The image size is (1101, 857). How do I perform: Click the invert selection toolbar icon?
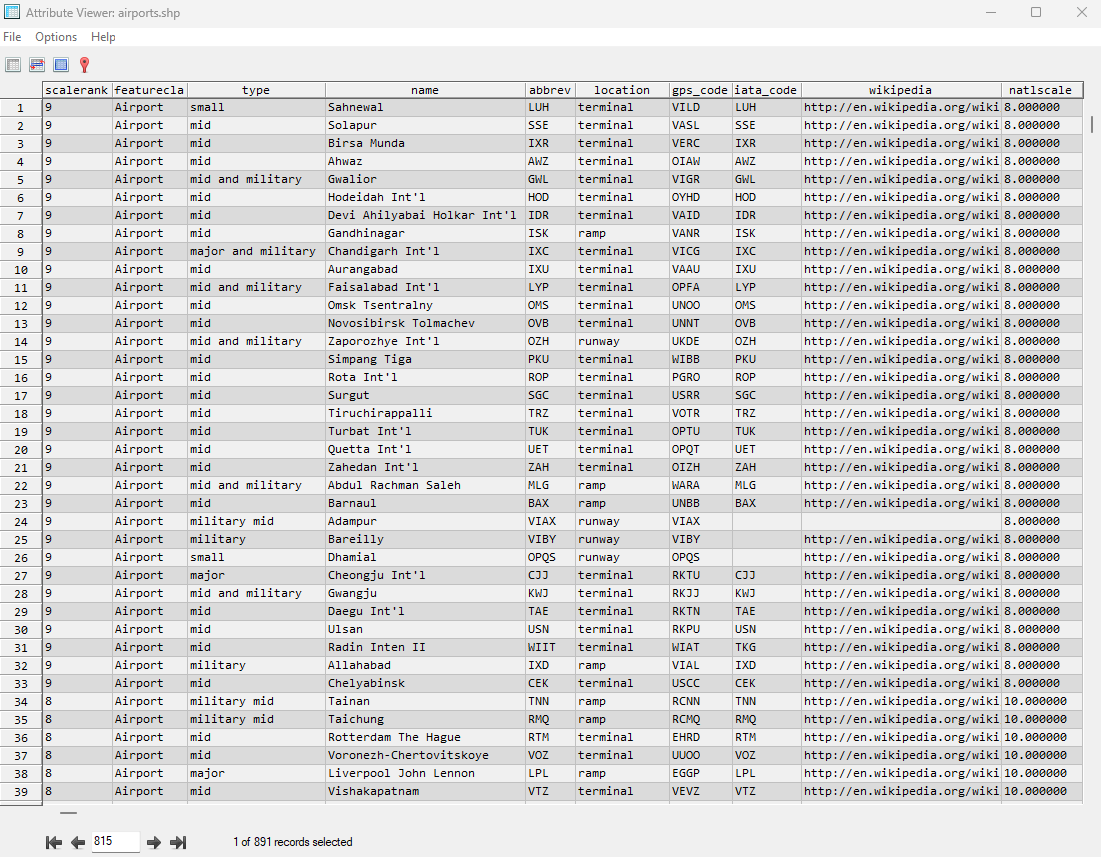pos(37,65)
